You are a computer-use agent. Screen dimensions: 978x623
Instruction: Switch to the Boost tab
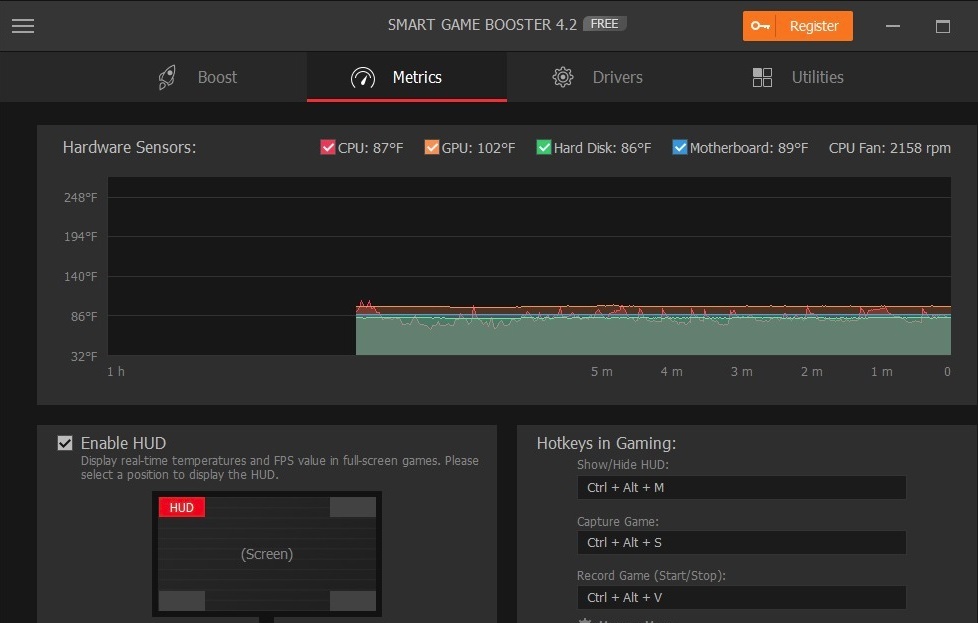pos(217,78)
